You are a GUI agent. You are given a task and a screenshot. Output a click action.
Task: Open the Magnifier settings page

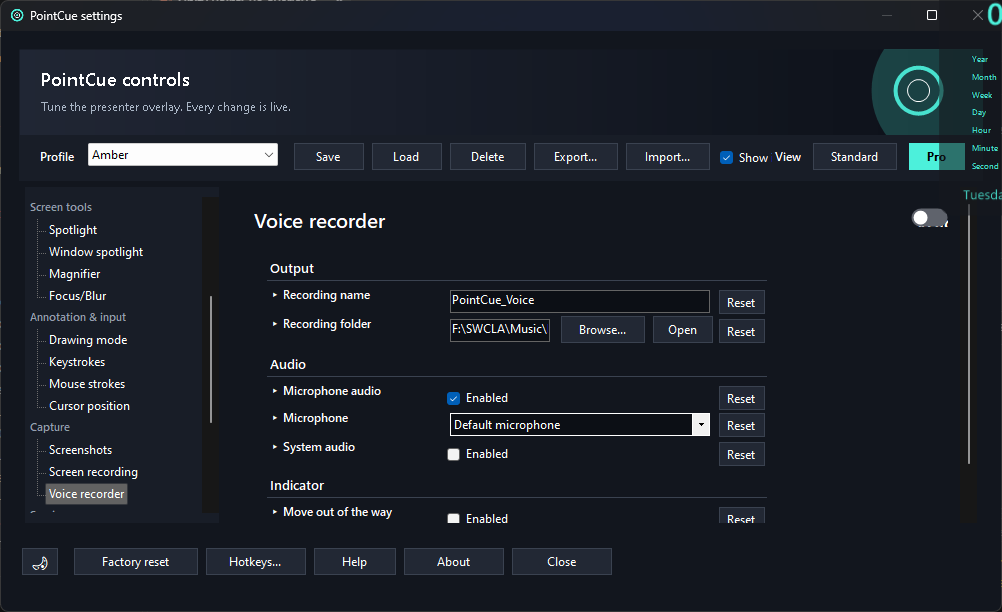click(x=75, y=274)
